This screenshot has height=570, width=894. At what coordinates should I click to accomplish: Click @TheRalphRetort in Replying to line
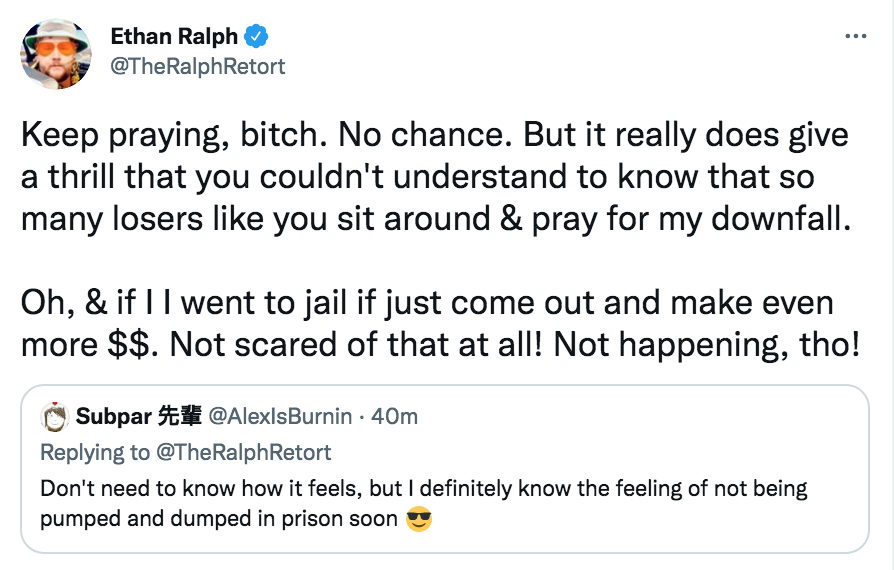(243, 453)
